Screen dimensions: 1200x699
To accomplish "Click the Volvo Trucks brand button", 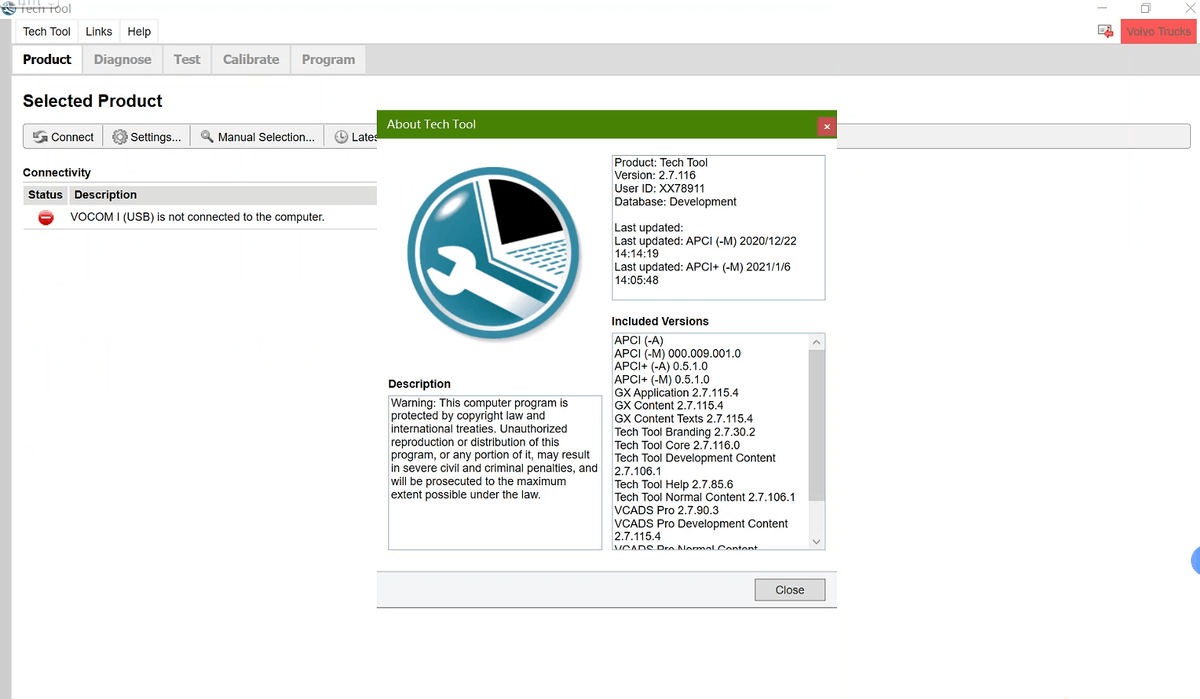I will click(1158, 31).
